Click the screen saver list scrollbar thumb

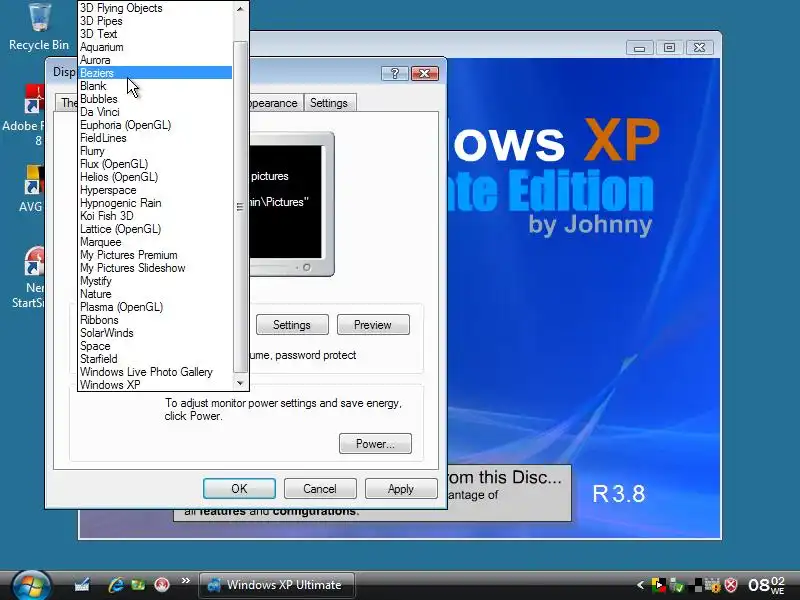[x=240, y=207]
